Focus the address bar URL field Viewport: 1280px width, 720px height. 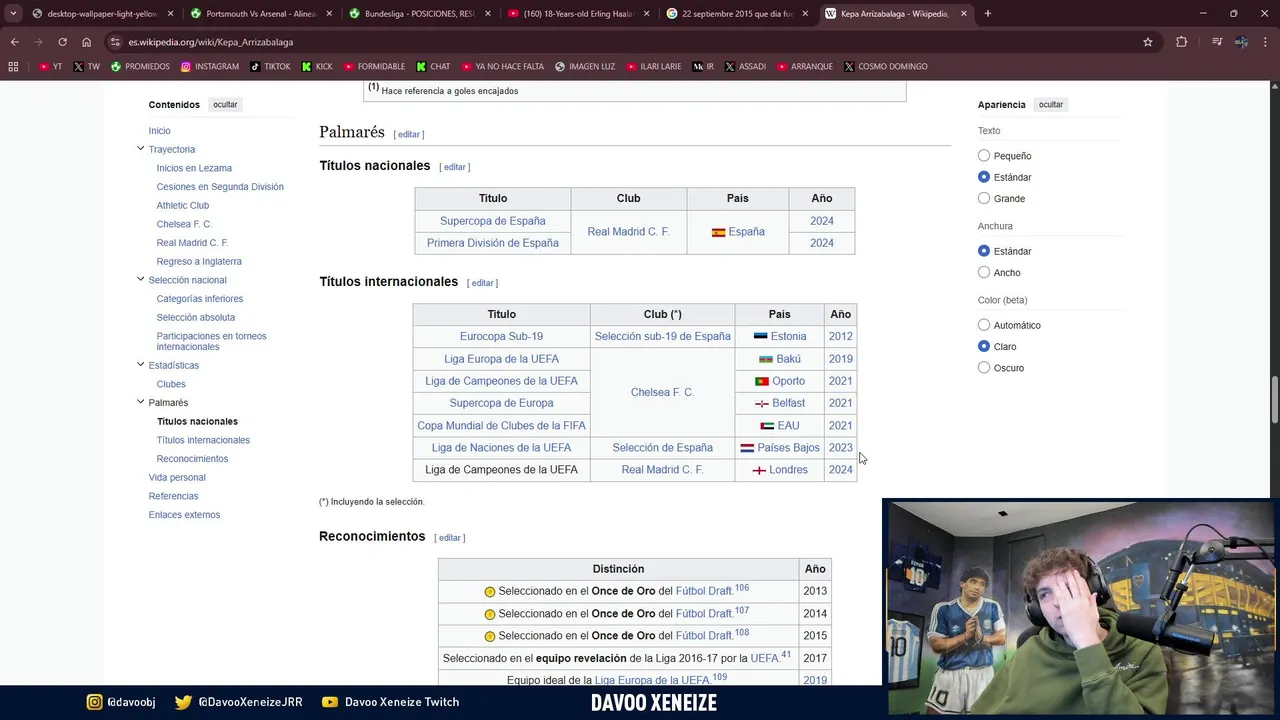tap(630, 42)
